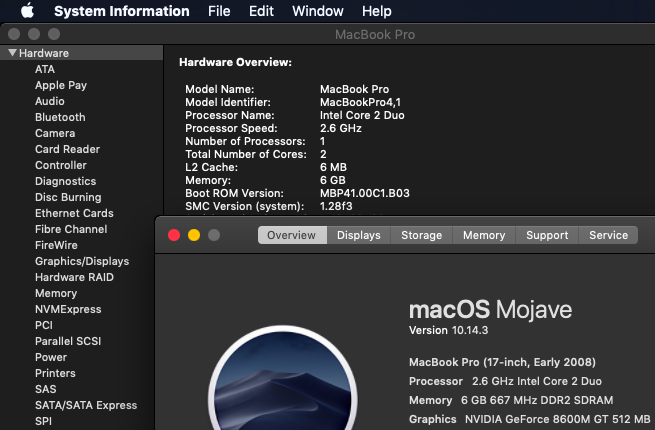The height and width of the screenshot is (430, 655).
Task: Click the MacBookPro4,1 model identifier value
Action: [360, 102]
